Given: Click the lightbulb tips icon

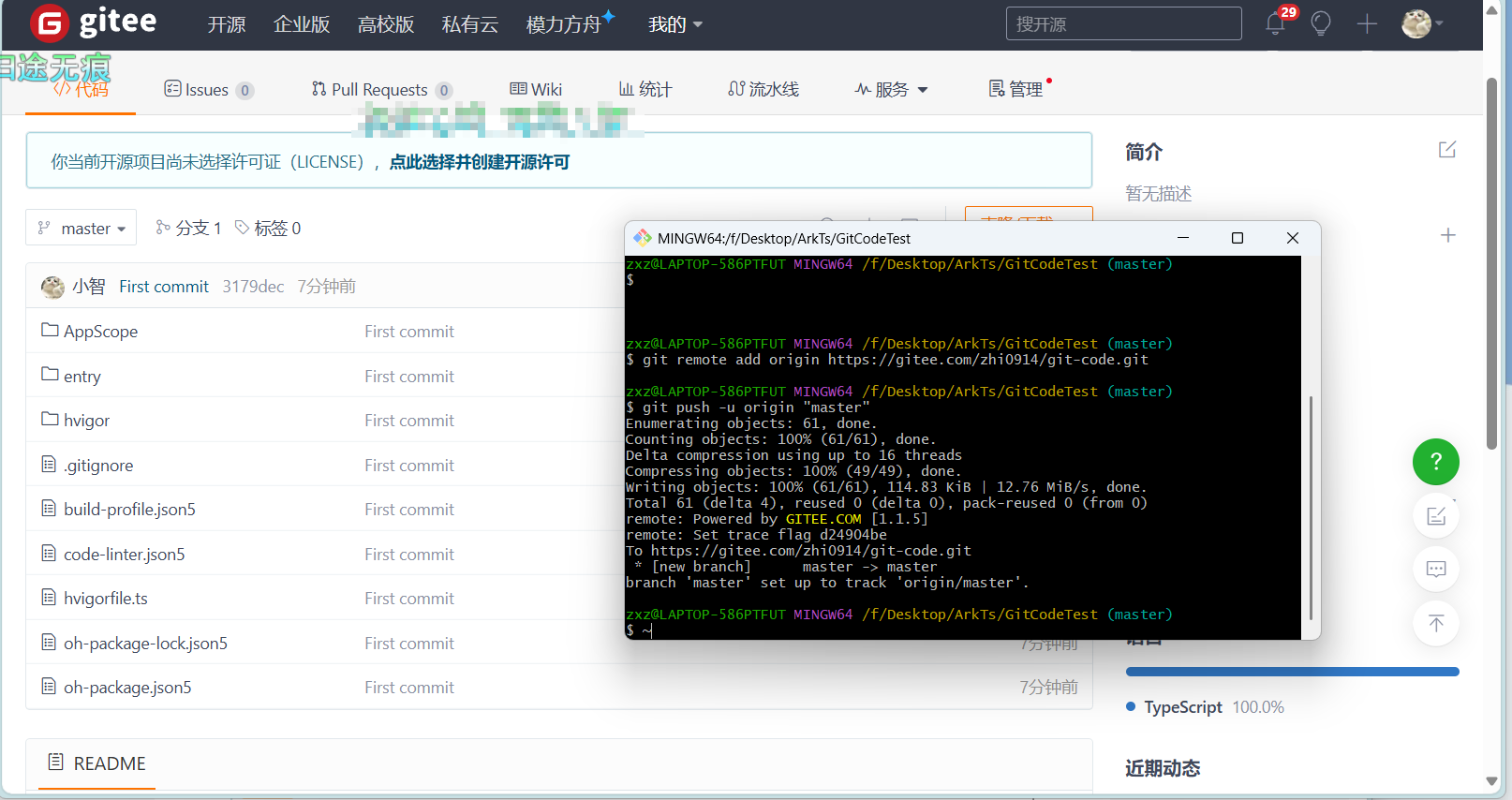Looking at the screenshot, I should pyautogui.click(x=1321, y=23).
